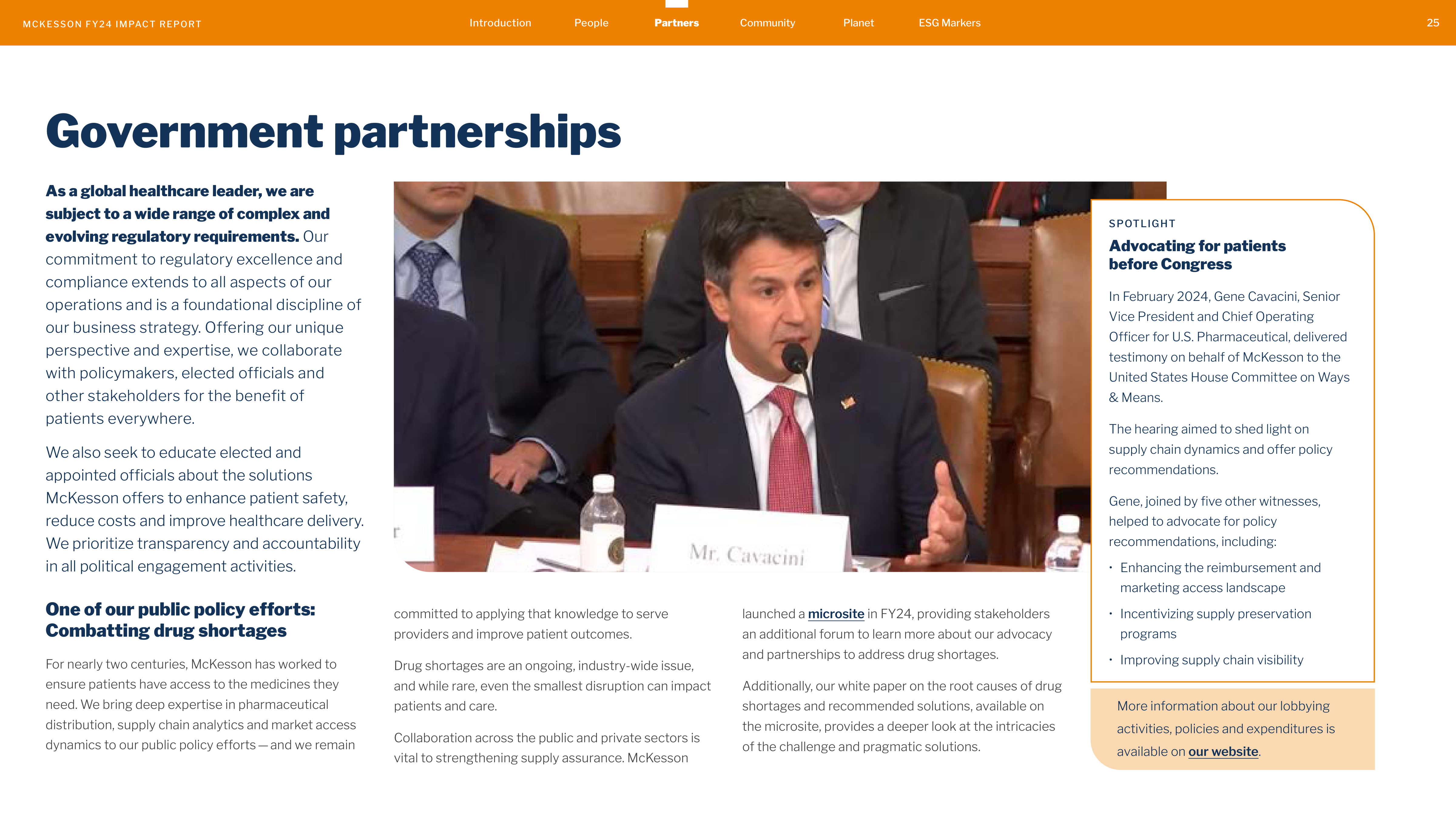Click text 'Drug shortages are an ongoing, industry-wide issue'

pyautogui.click(x=552, y=686)
